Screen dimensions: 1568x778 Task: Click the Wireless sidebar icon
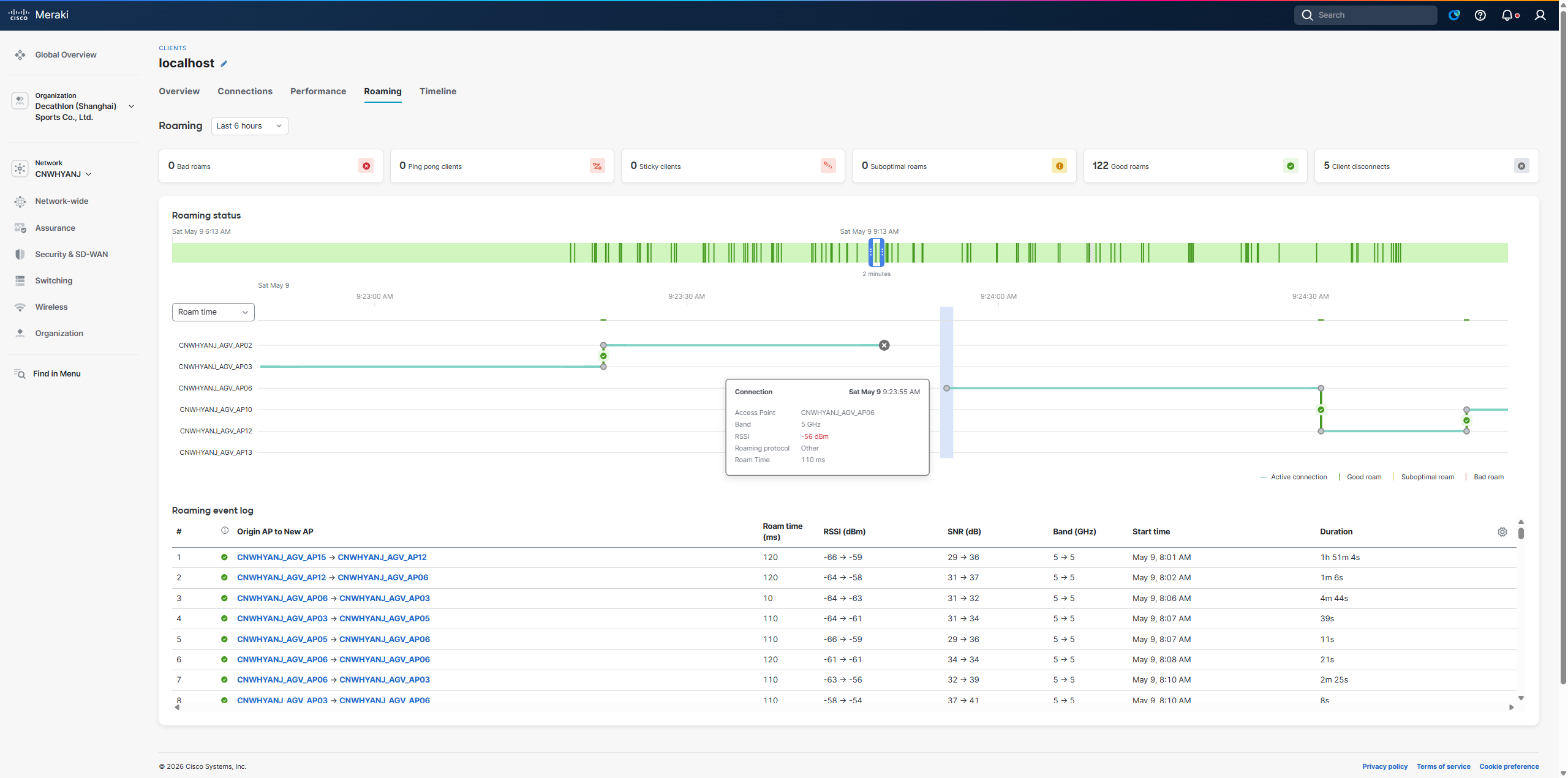pos(20,307)
